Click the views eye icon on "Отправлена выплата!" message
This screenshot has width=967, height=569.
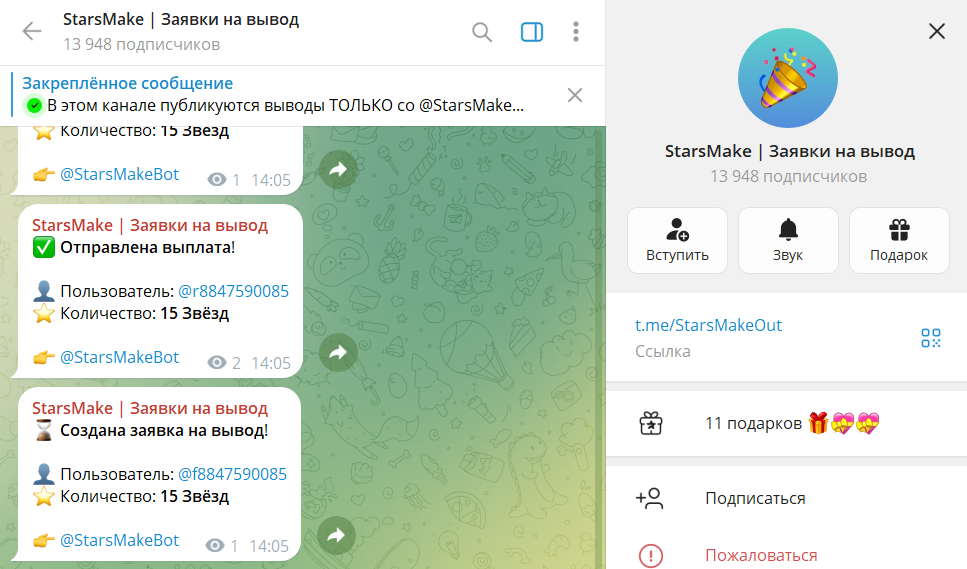216,362
